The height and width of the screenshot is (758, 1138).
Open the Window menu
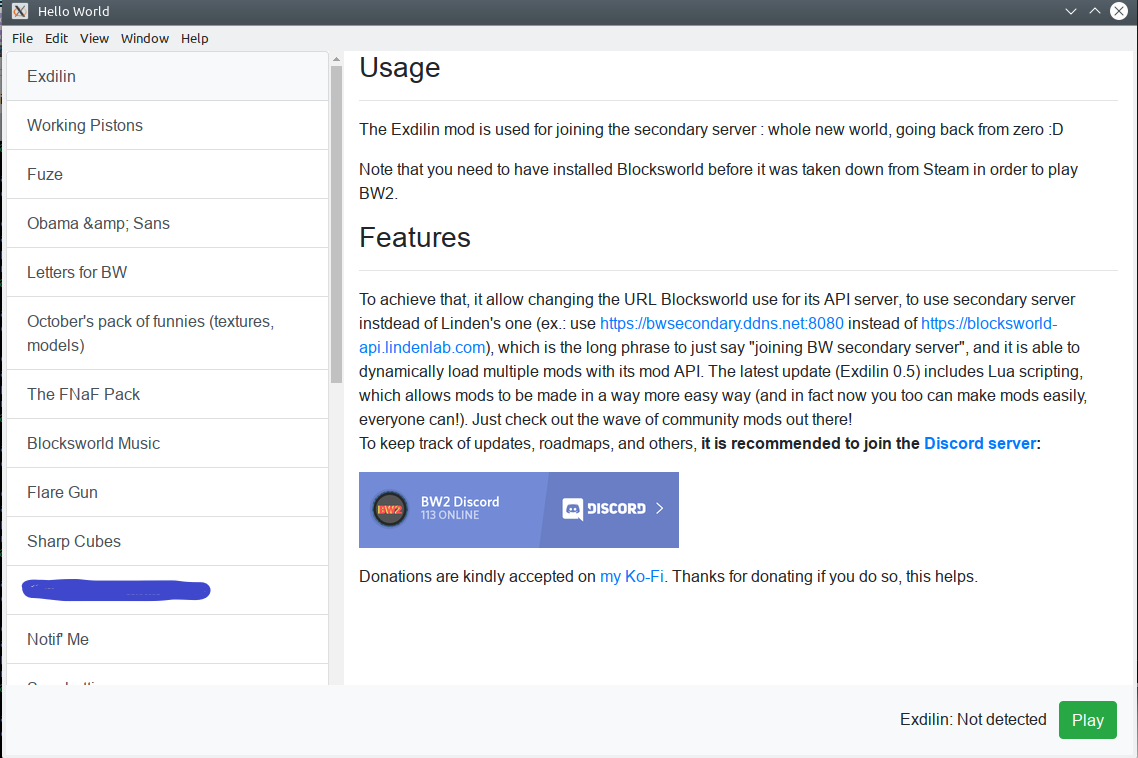click(x=144, y=38)
